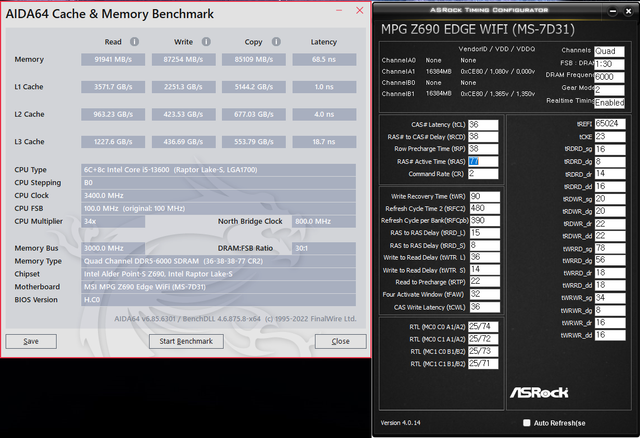This screenshot has width=640, height=438.
Task: Click the tREFI value field
Action: click(610, 124)
